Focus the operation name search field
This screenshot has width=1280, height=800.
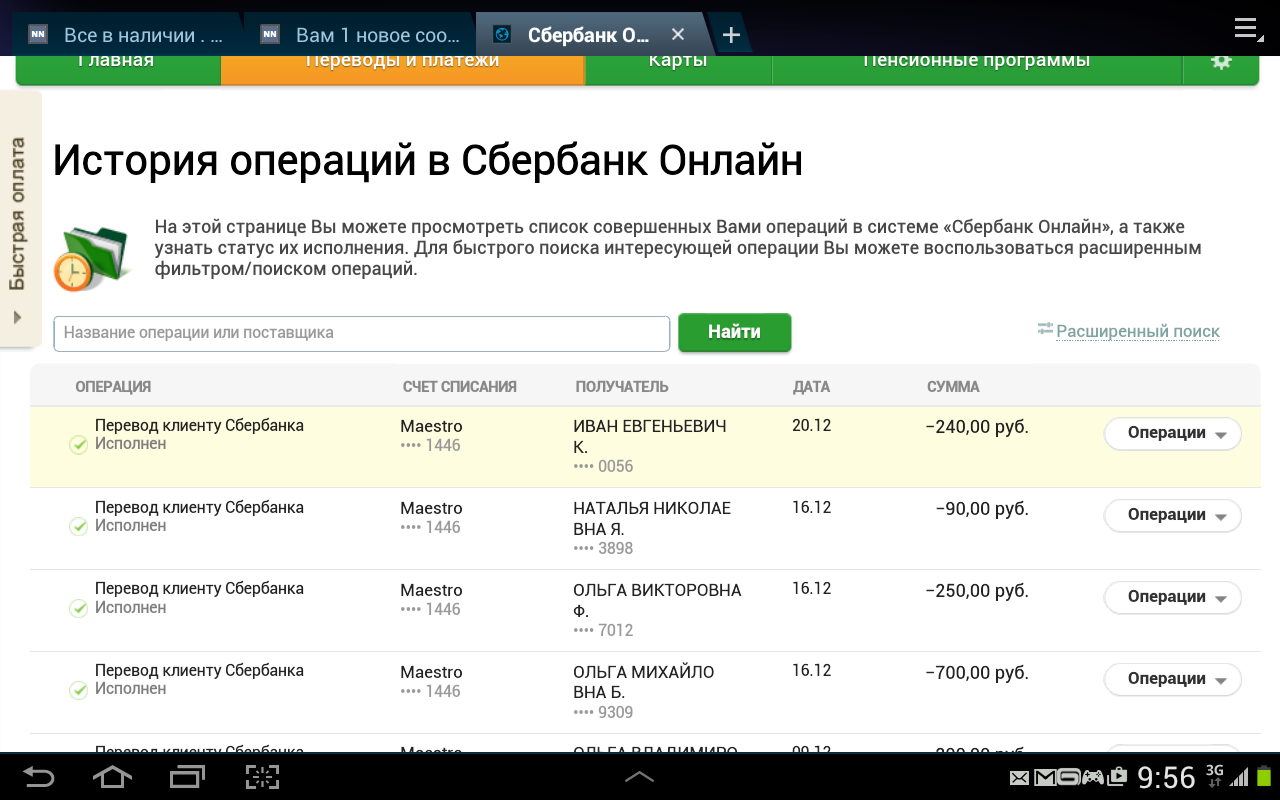pyautogui.click(x=362, y=333)
